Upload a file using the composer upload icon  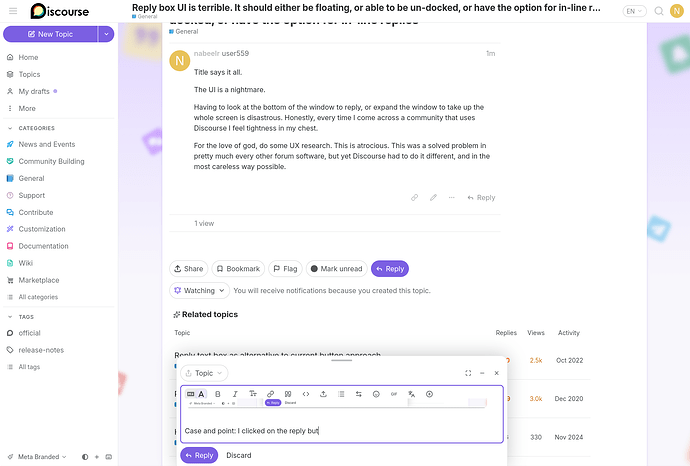[x=323, y=394]
